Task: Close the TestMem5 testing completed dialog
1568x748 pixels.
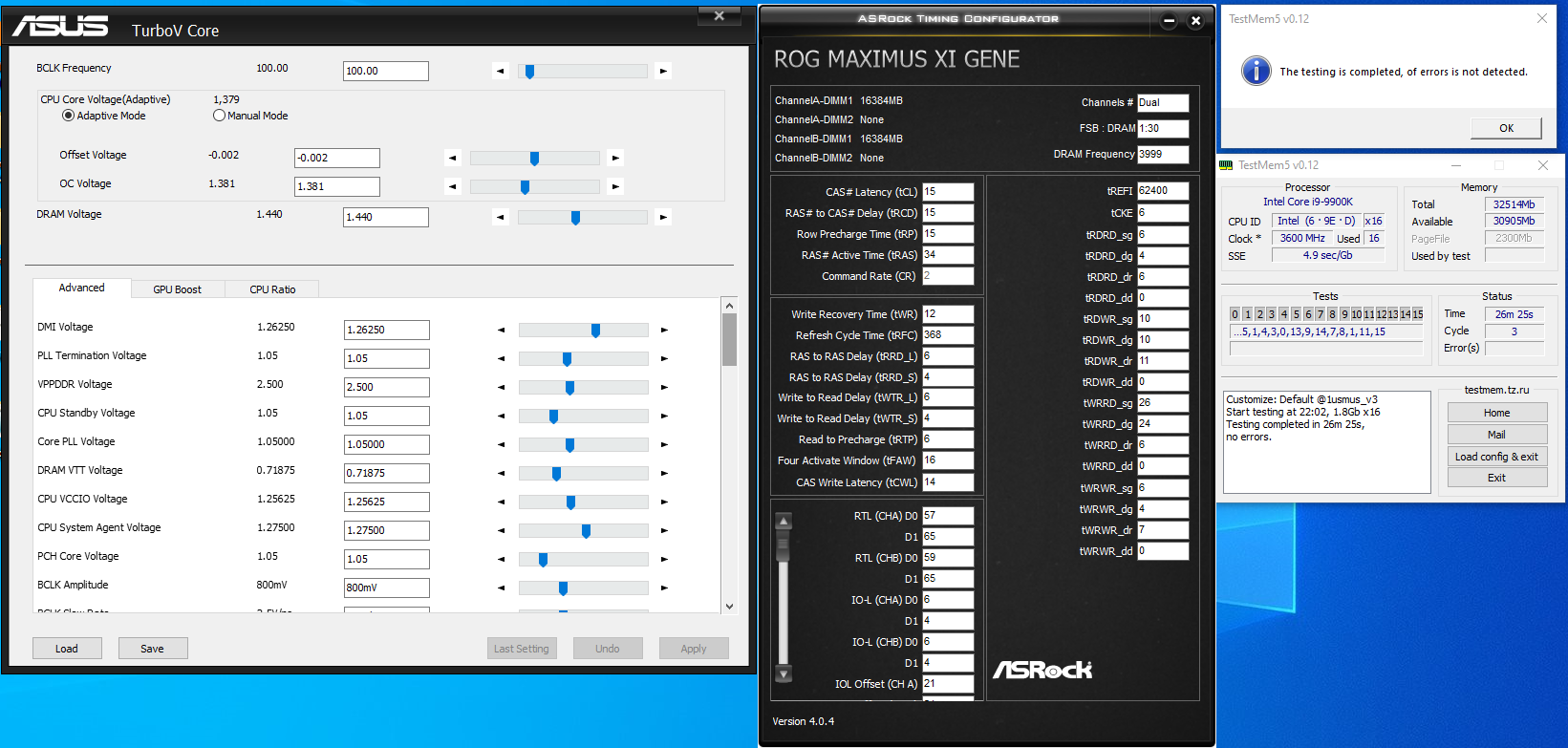Action: [1541, 18]
